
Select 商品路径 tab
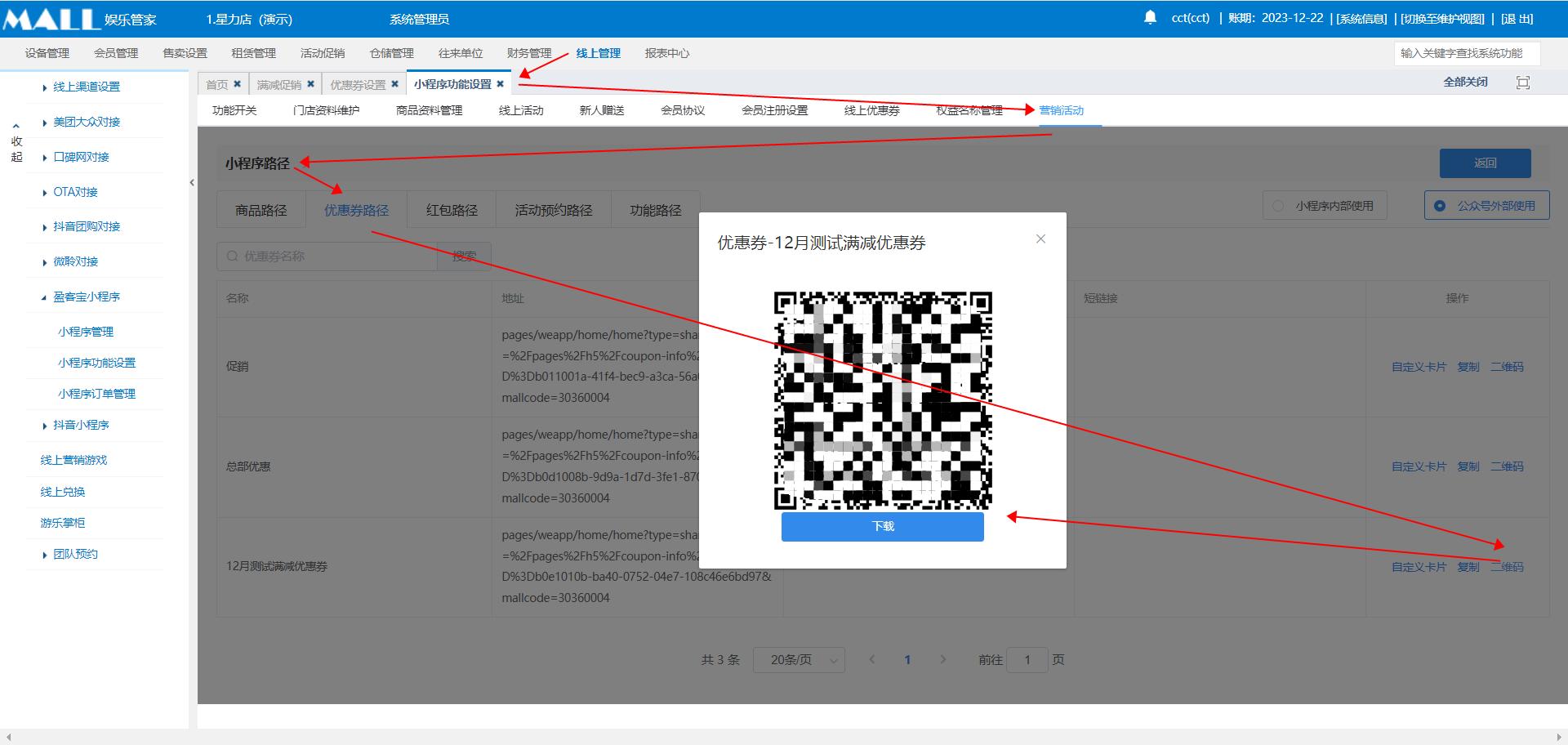pos(261,210)
